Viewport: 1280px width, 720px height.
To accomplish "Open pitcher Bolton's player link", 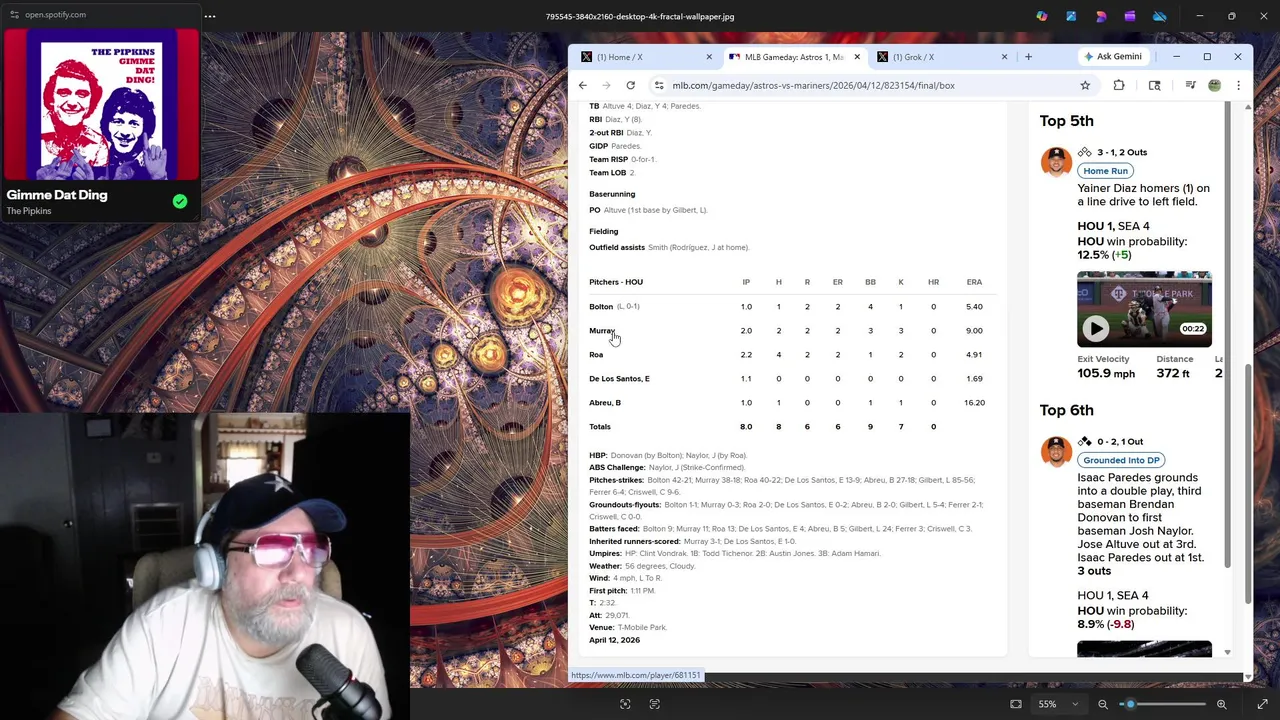I will (x=601, y=307).
